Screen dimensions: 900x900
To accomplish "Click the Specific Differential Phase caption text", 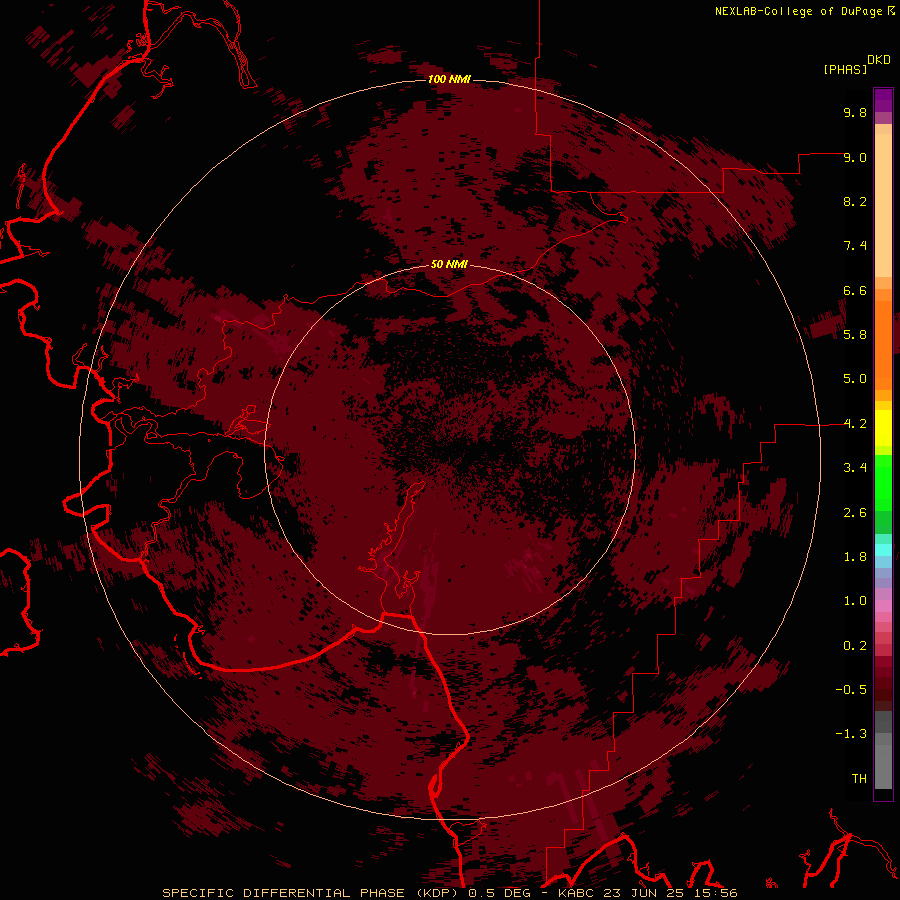I will pos(450,893).
